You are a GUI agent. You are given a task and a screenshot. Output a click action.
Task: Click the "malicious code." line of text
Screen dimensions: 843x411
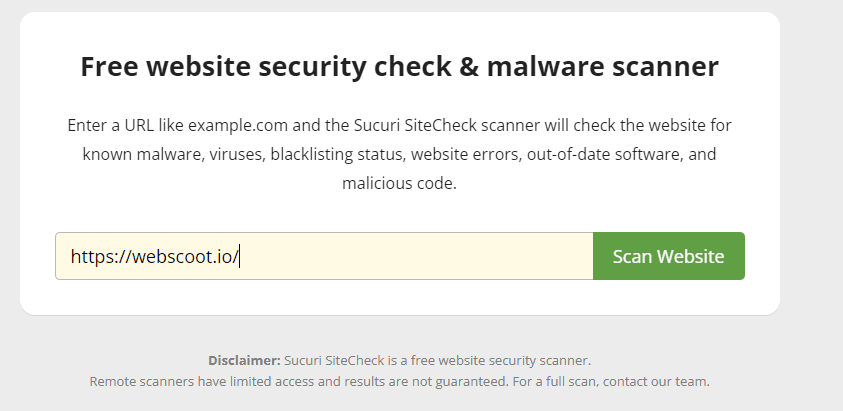[399, 184]
